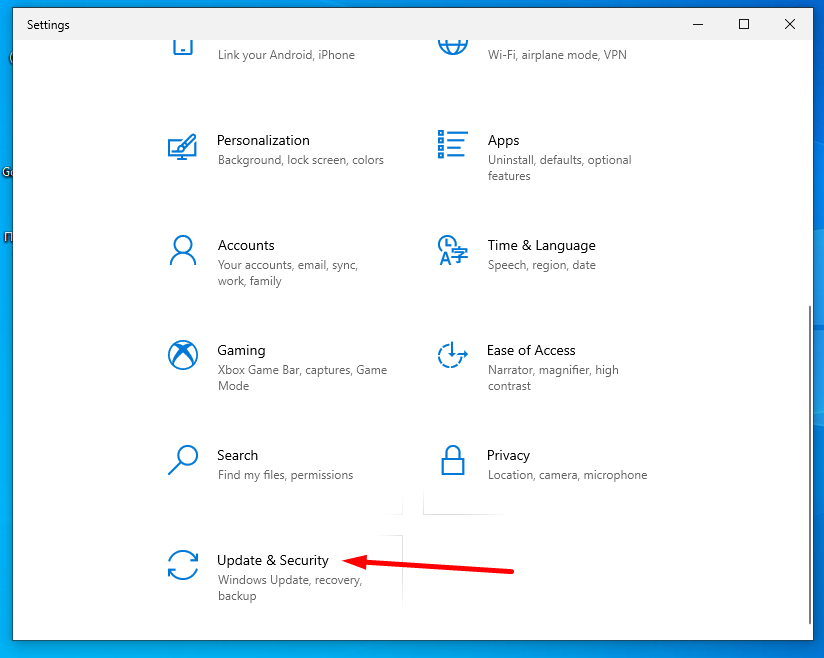This screenshot has width=824, height=658.
Task: Click the Personalization paintbrush monitor icon
Action: pos(182,146)
